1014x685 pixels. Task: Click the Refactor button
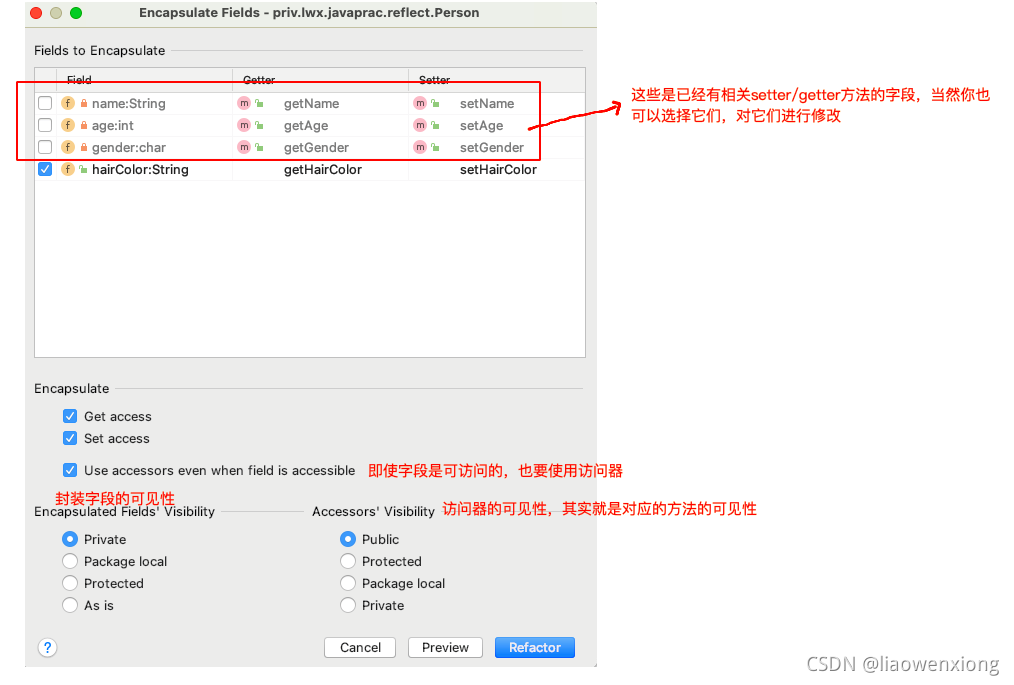tap(535, 647)
